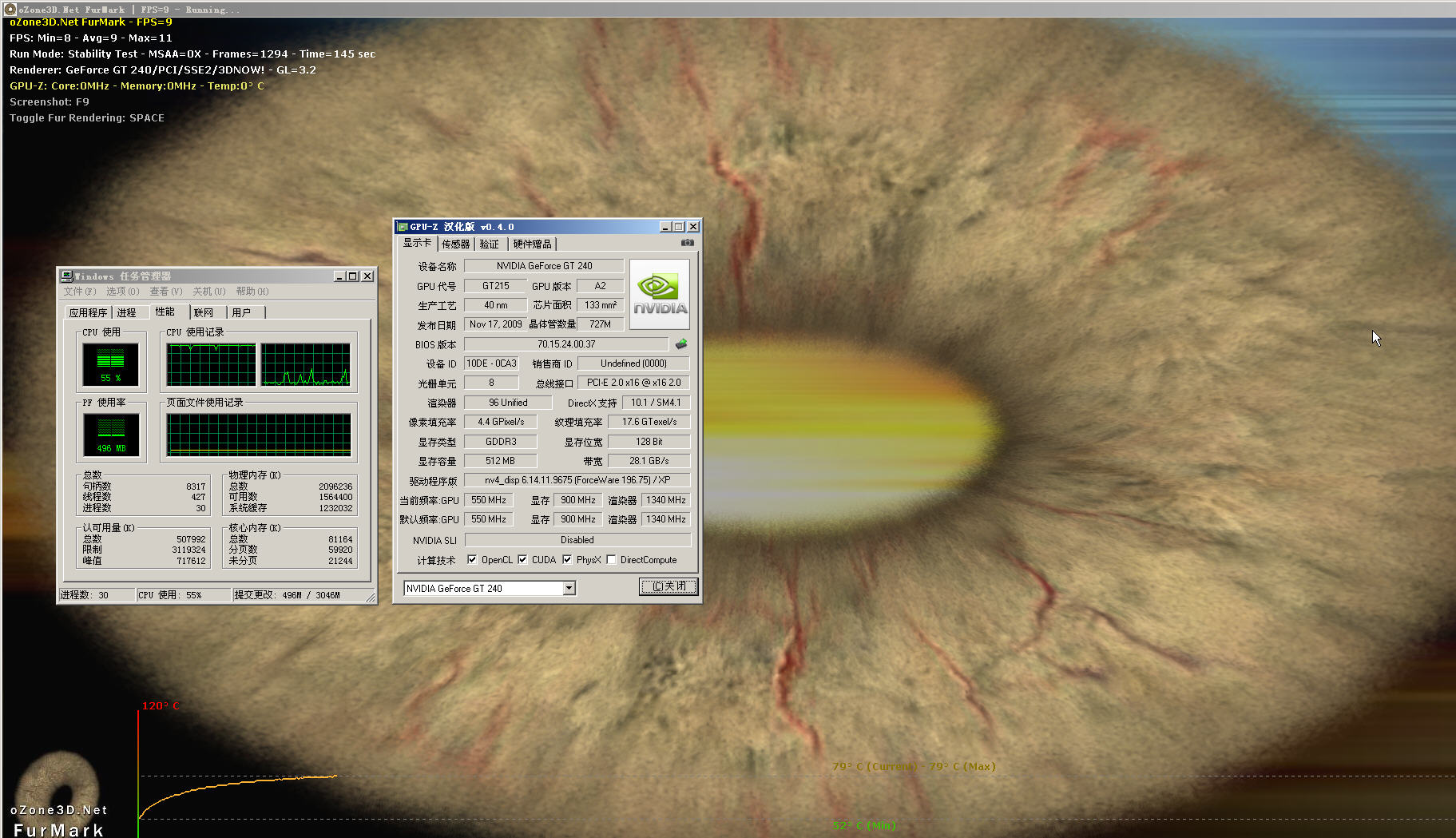
Task: Click the camera screenshot icon in GPU-Z
Action: [688, 243]
